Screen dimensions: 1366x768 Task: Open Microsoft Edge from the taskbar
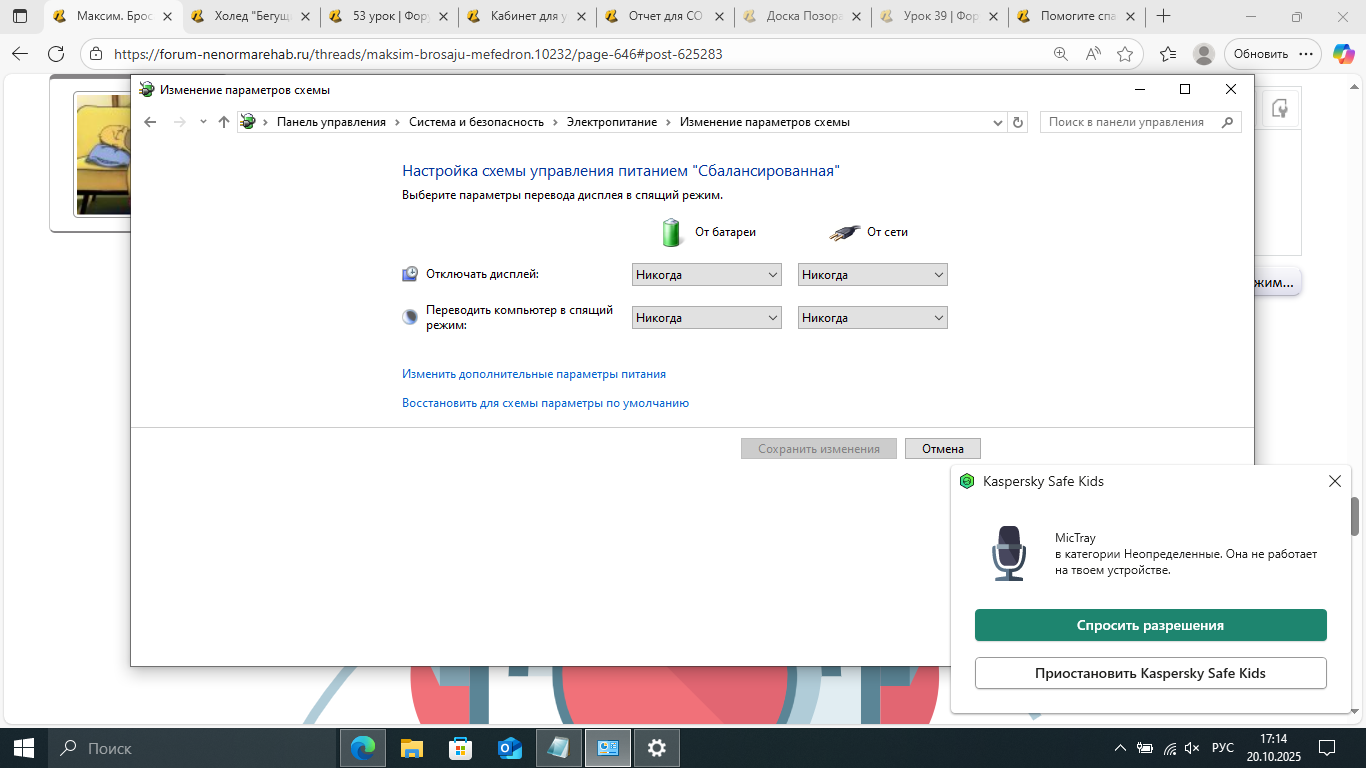click(x=363, y=747)
